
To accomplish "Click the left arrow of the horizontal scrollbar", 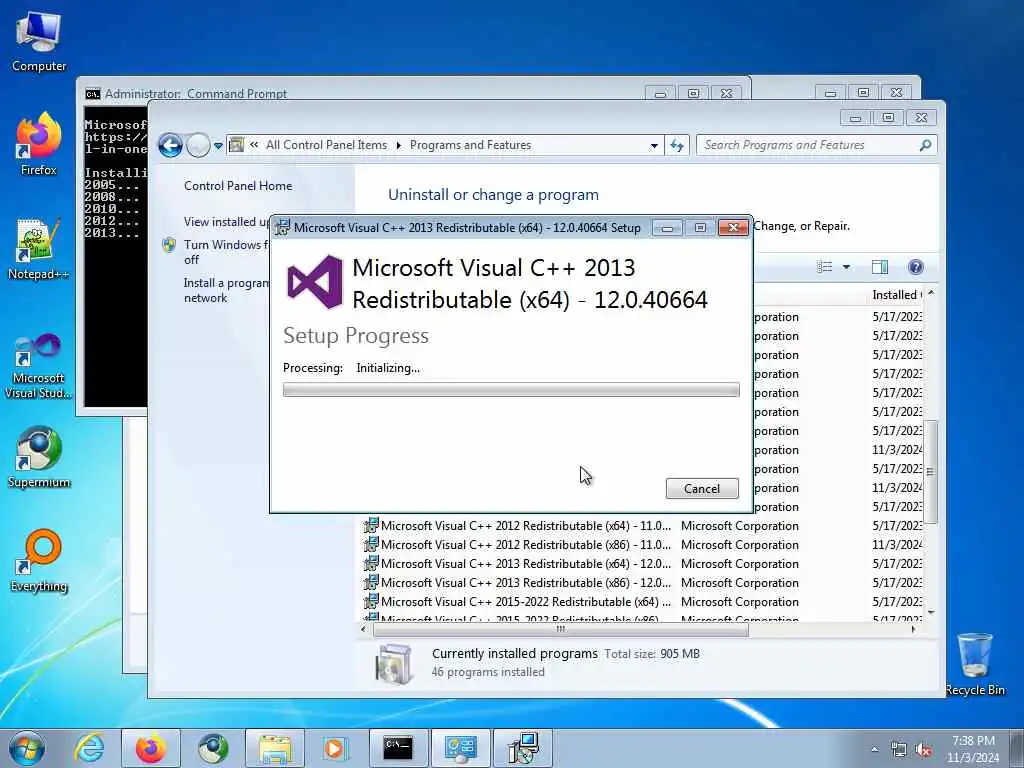I will 364,630.
